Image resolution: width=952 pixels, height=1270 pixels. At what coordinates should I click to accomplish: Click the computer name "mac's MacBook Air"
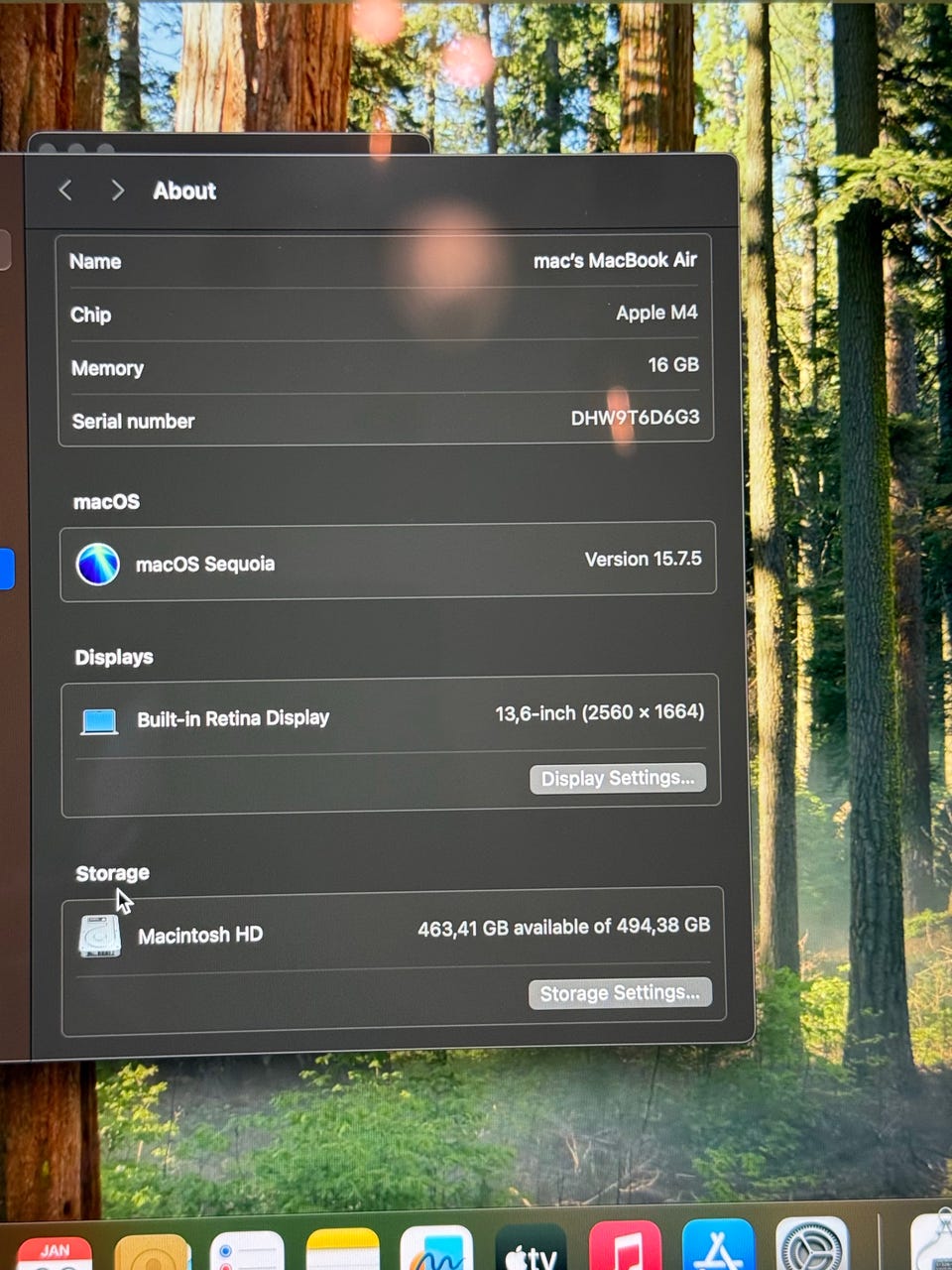click(x=615, y=260)
